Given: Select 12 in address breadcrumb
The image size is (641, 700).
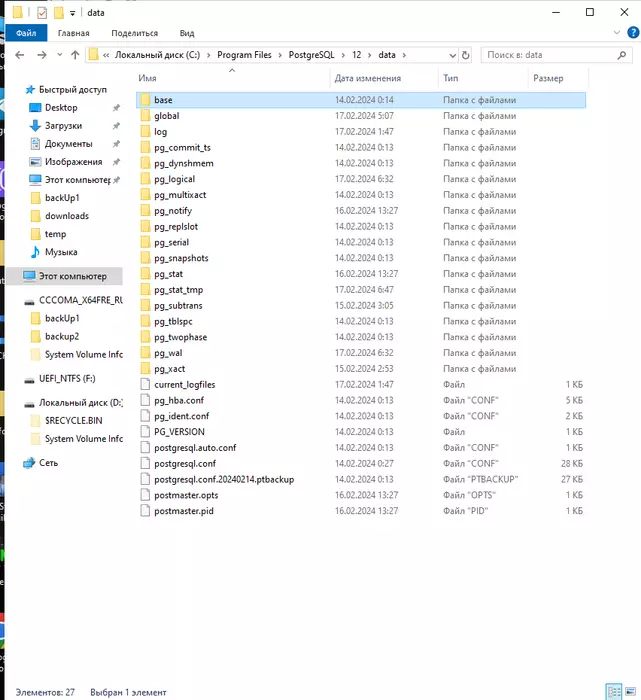Looking at the screenshot, I should click(x=356, y=55).
